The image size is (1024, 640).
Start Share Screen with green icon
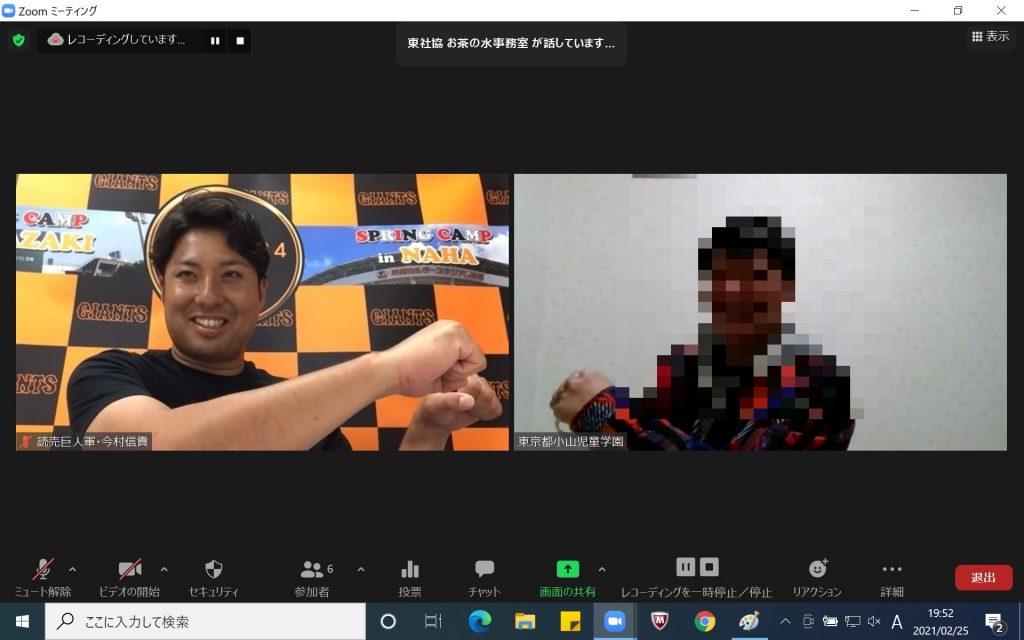click(567, 576)
